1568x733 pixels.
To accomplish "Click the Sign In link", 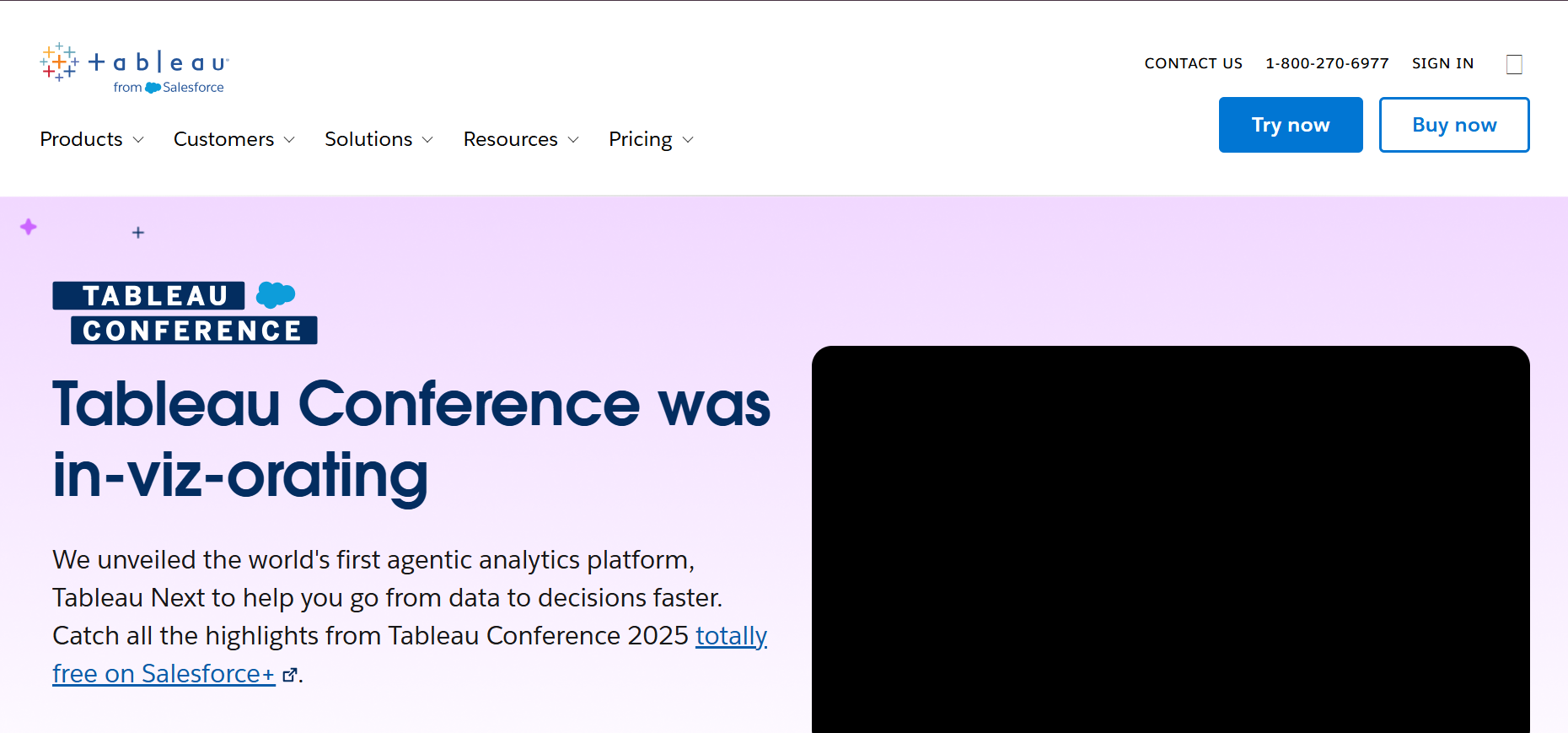I will point(1442,63).
